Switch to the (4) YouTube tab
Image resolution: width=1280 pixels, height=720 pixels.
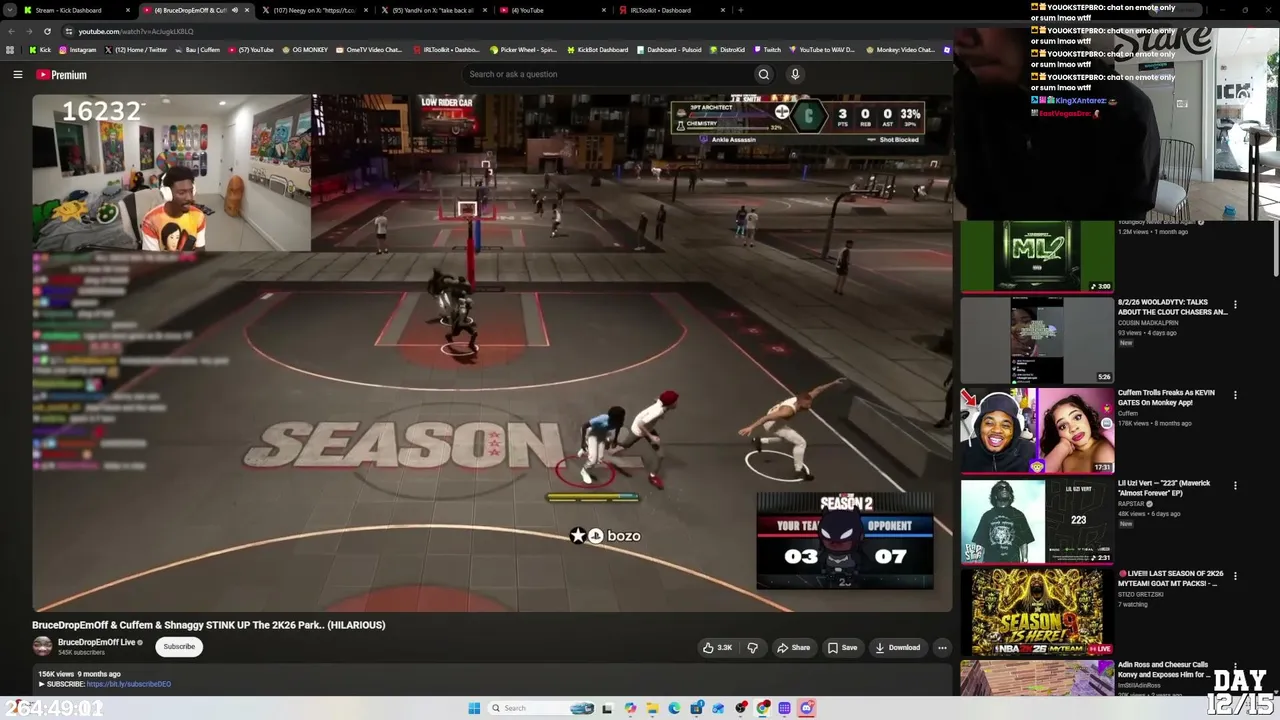pos(551,10)
